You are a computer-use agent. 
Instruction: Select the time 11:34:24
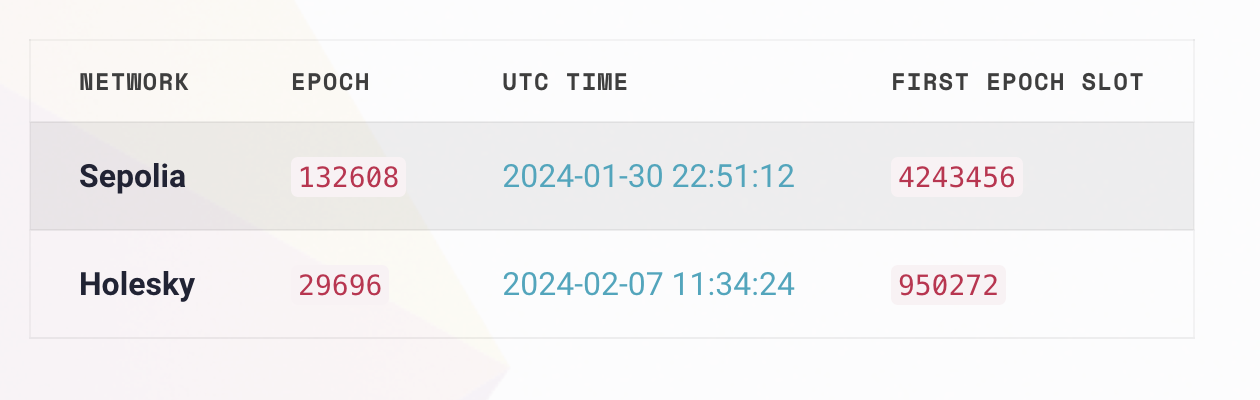[731, 285]
